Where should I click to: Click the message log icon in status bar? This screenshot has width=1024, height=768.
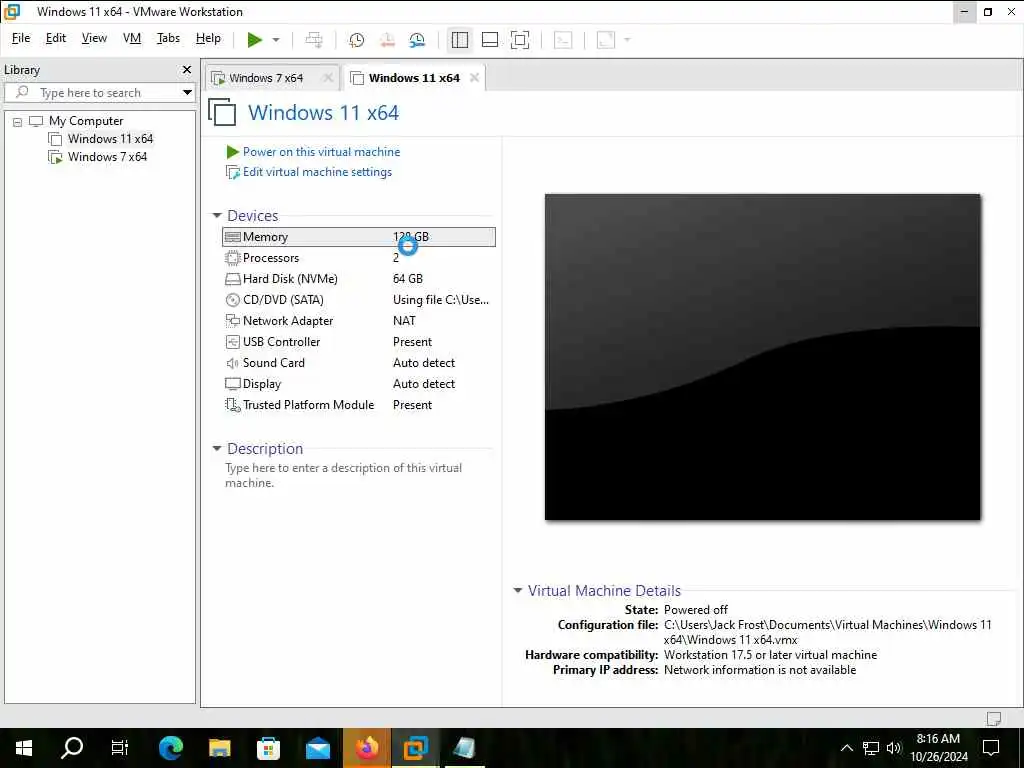coord(993,719)
